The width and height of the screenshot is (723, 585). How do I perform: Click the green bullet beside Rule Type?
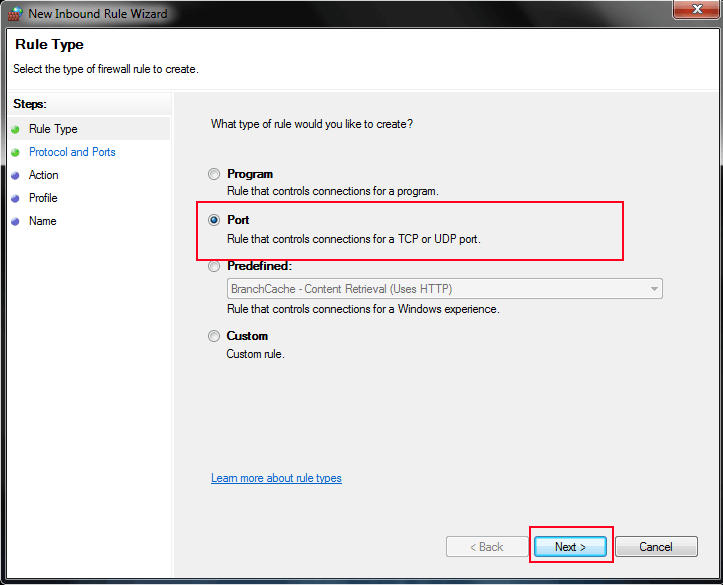pos(15,129)
